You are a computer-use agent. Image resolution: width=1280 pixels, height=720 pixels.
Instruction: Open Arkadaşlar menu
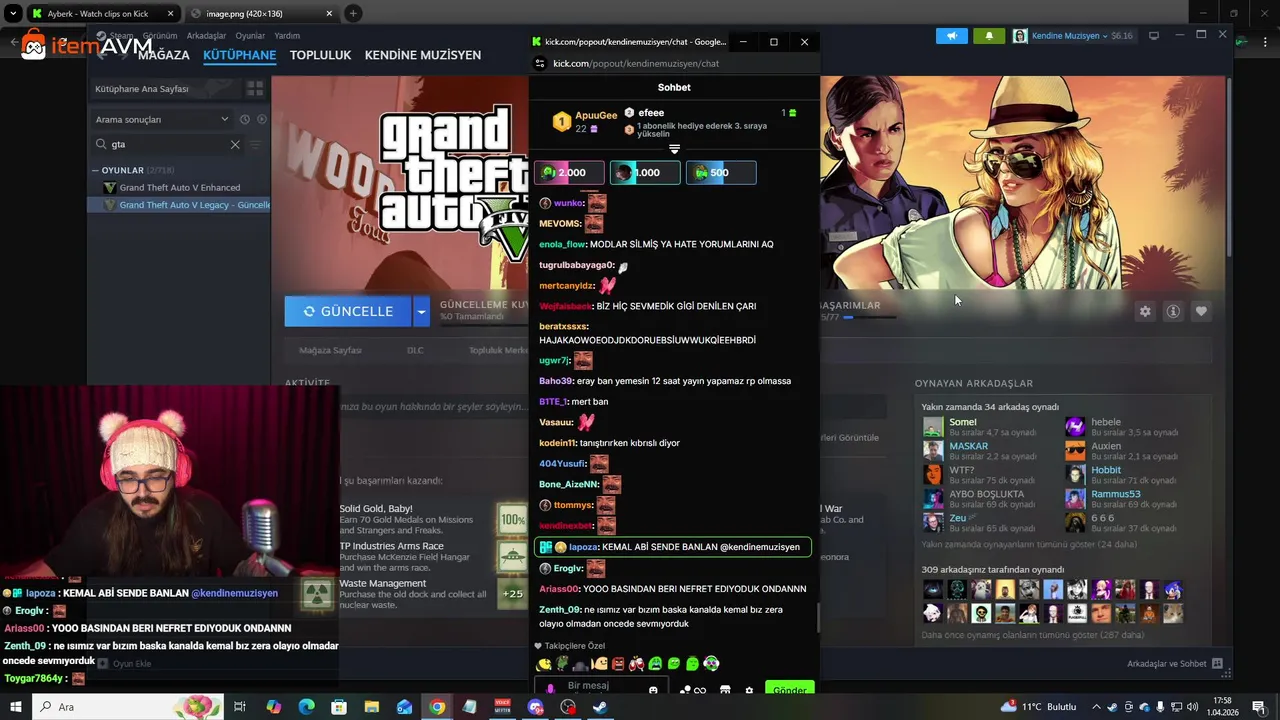pyautogui.click(x=207, y=36)
